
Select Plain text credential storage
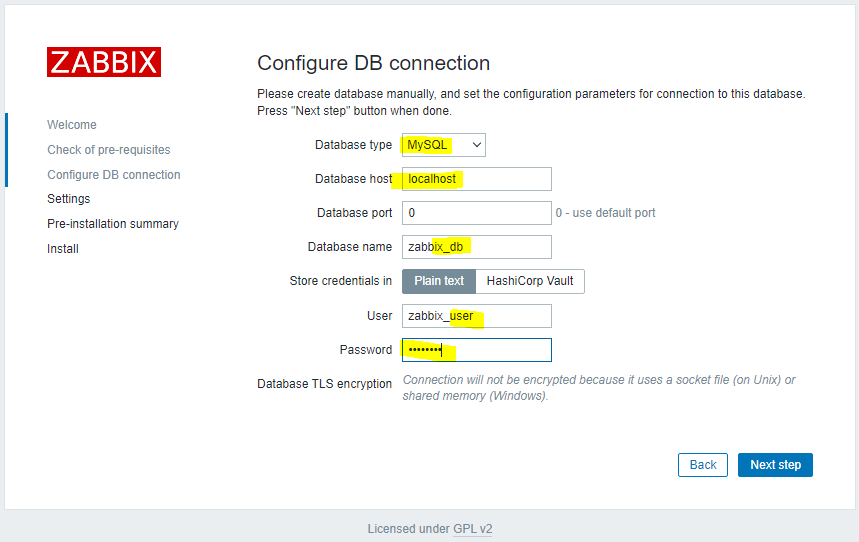tap(439, 281)
